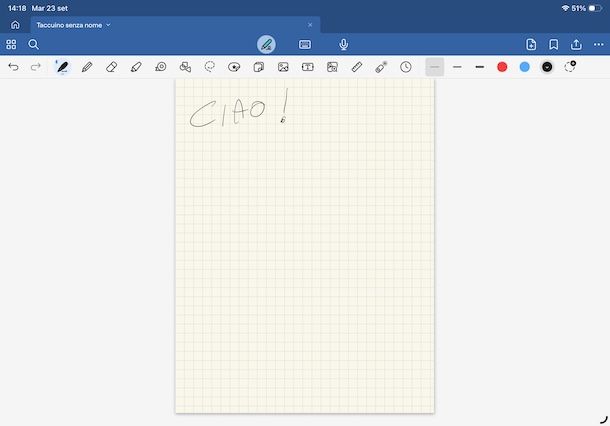This screenshot has height=426, width=610.
Task: Close the Taccuino senza nome tab
Action: pos(310,25)
